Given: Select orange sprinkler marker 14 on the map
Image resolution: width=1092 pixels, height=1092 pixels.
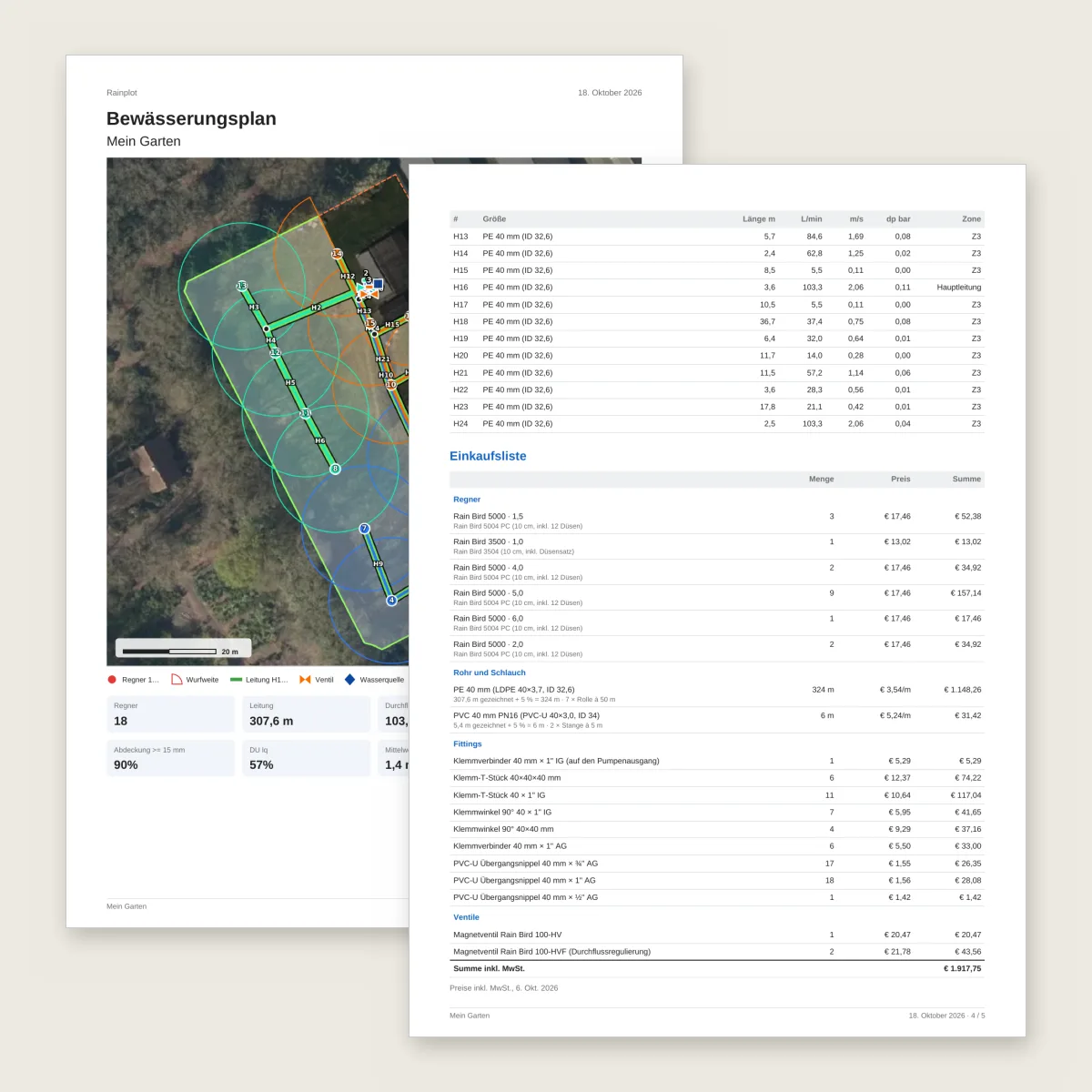Looking at the screenshot, I should tap(337, 254).
